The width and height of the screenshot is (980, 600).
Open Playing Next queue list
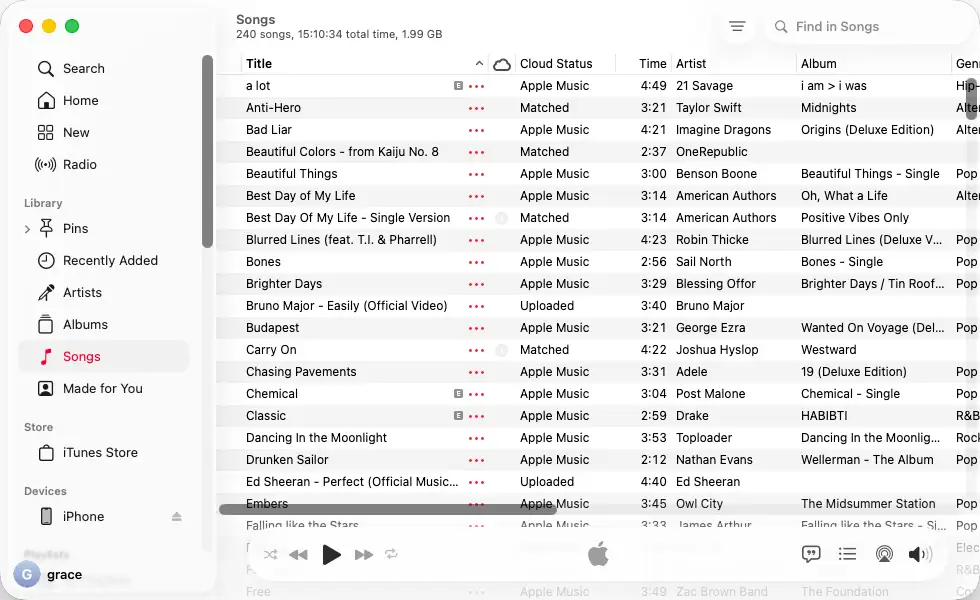coord(847,554)
